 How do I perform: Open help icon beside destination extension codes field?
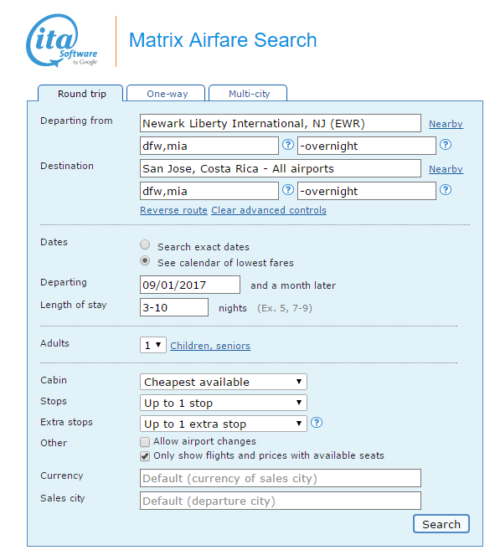(x=446, y=190)
